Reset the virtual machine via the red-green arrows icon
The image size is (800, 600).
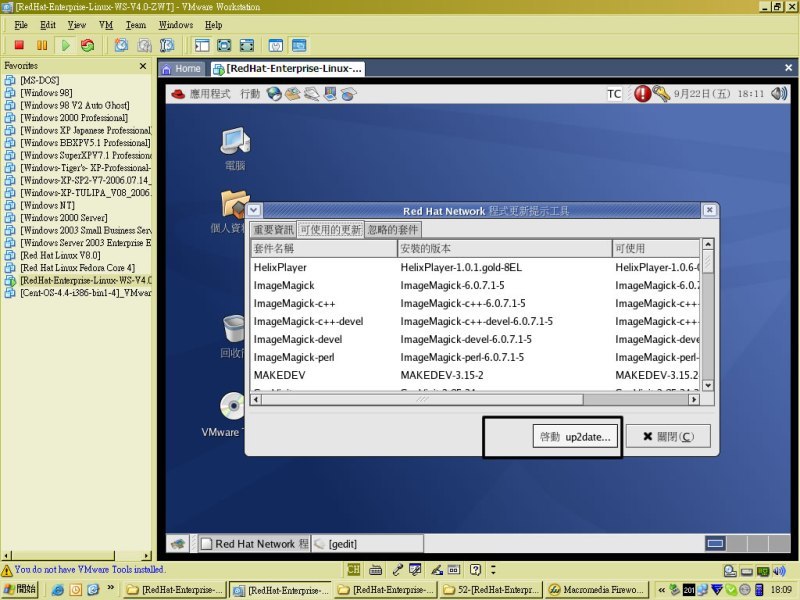tap(88, 45)
